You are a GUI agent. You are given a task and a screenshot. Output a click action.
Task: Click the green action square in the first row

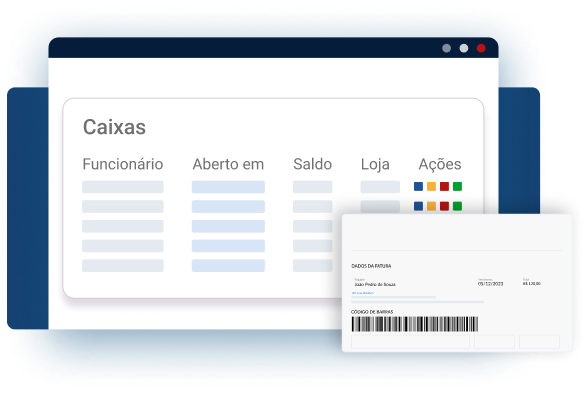tap(457, 186)
